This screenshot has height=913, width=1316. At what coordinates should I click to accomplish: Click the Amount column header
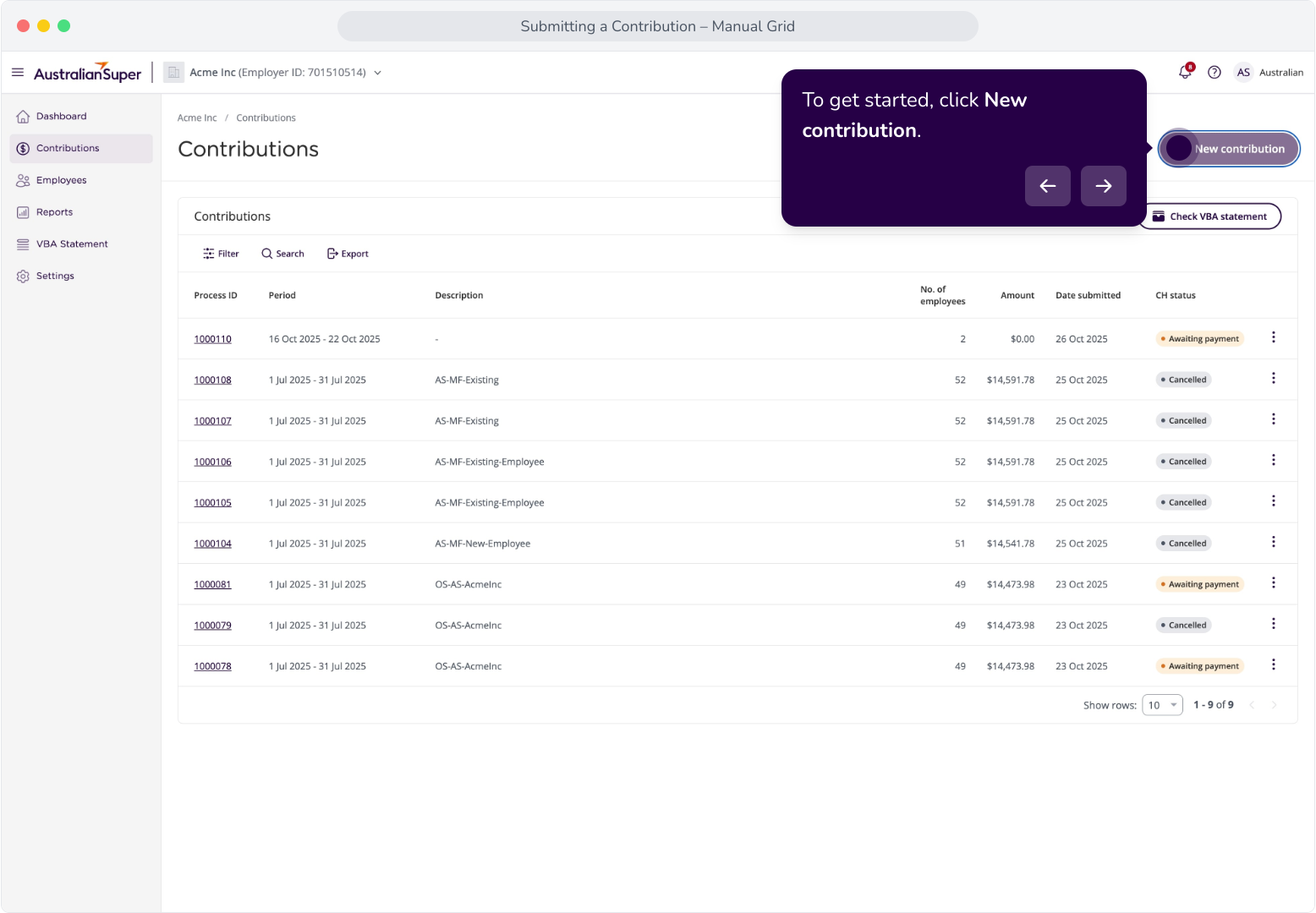(x=1017, y=296)
